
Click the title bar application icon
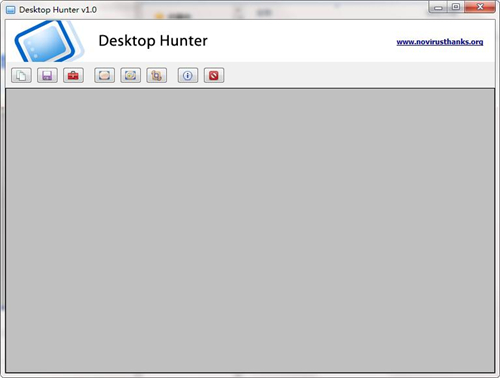(11, 10)
